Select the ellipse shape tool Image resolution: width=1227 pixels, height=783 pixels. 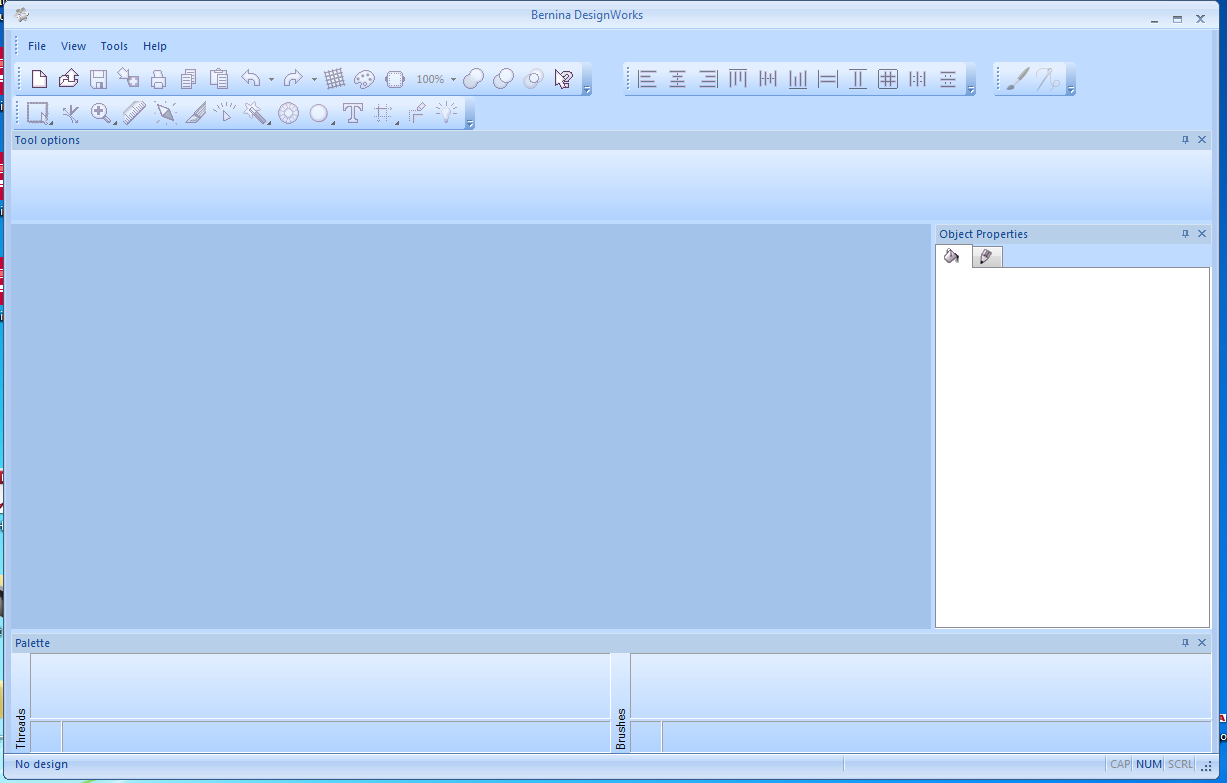point(319,113)
